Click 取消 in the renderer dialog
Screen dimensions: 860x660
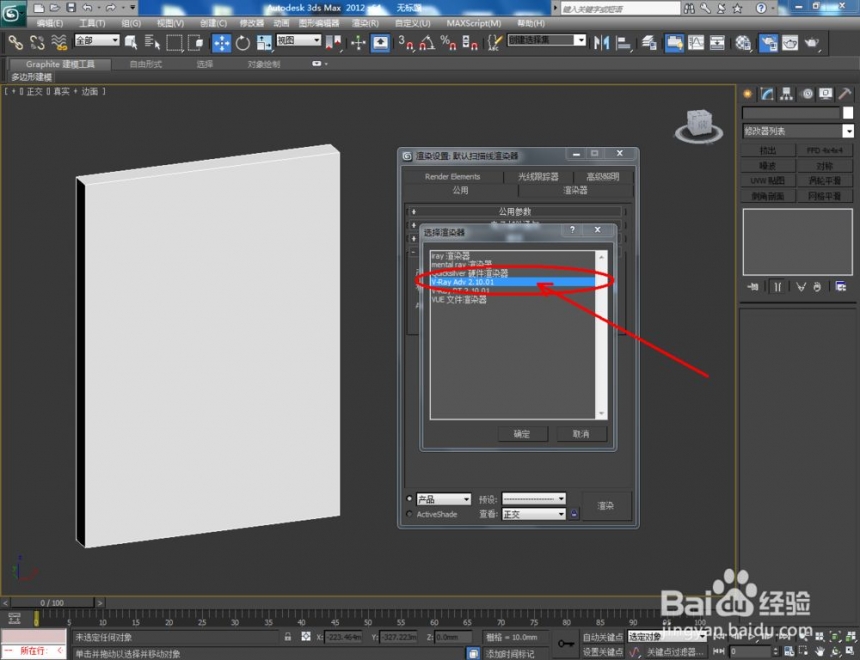point(581,433)
